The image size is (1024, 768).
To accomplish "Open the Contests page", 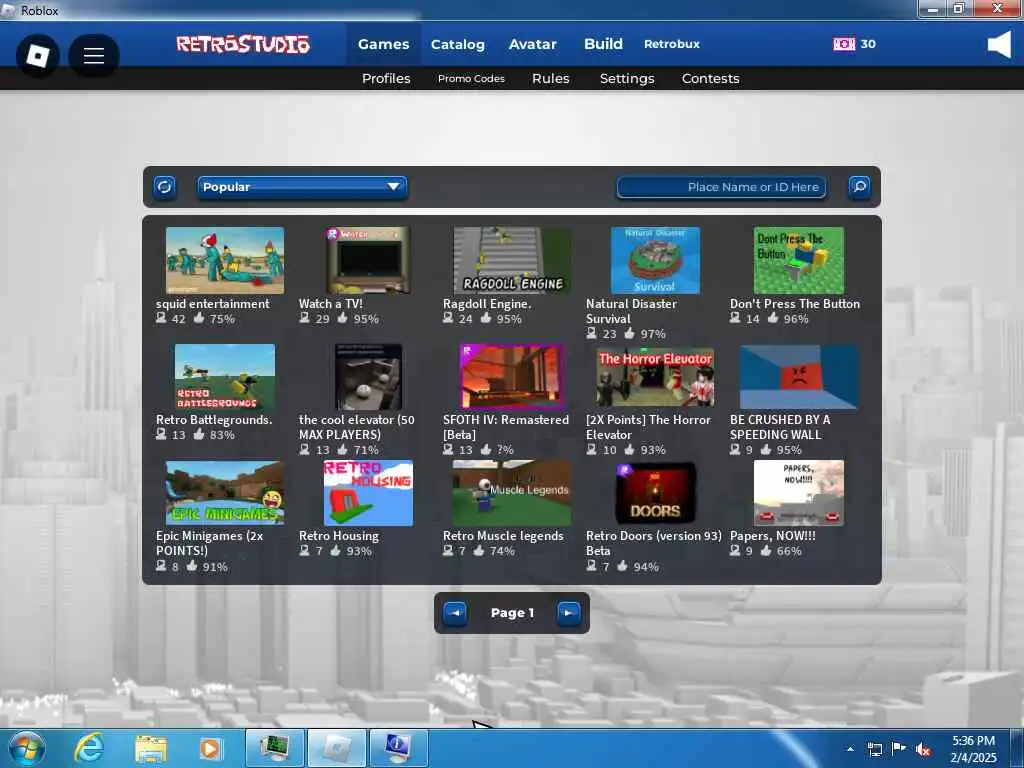I will click(710, 78).
